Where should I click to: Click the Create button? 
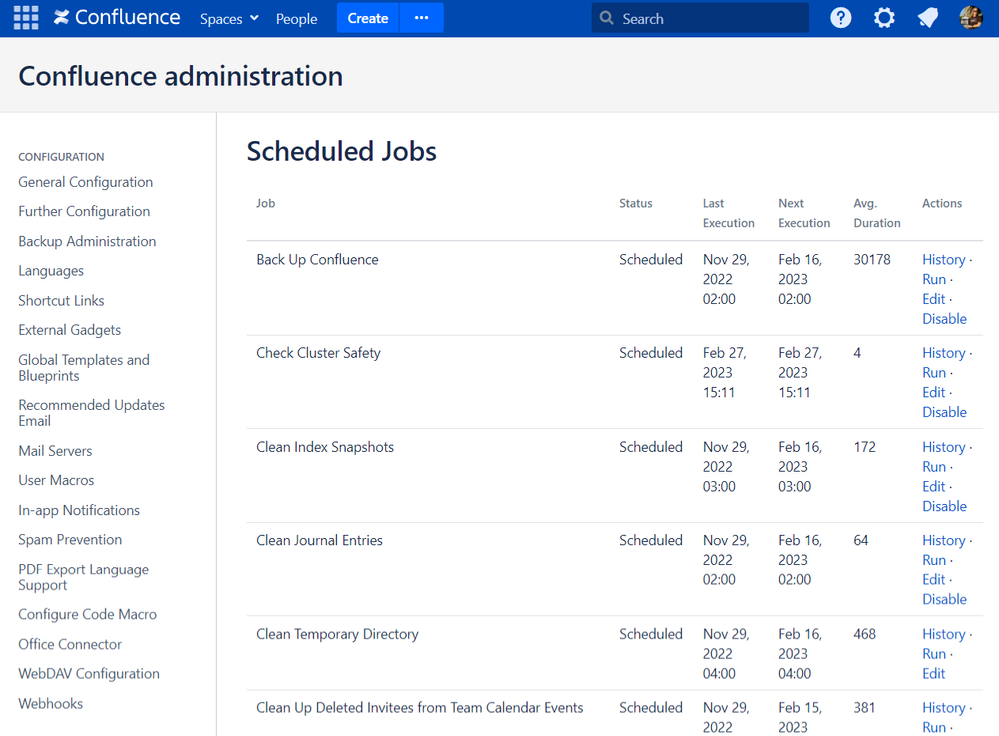click(368, 18)
